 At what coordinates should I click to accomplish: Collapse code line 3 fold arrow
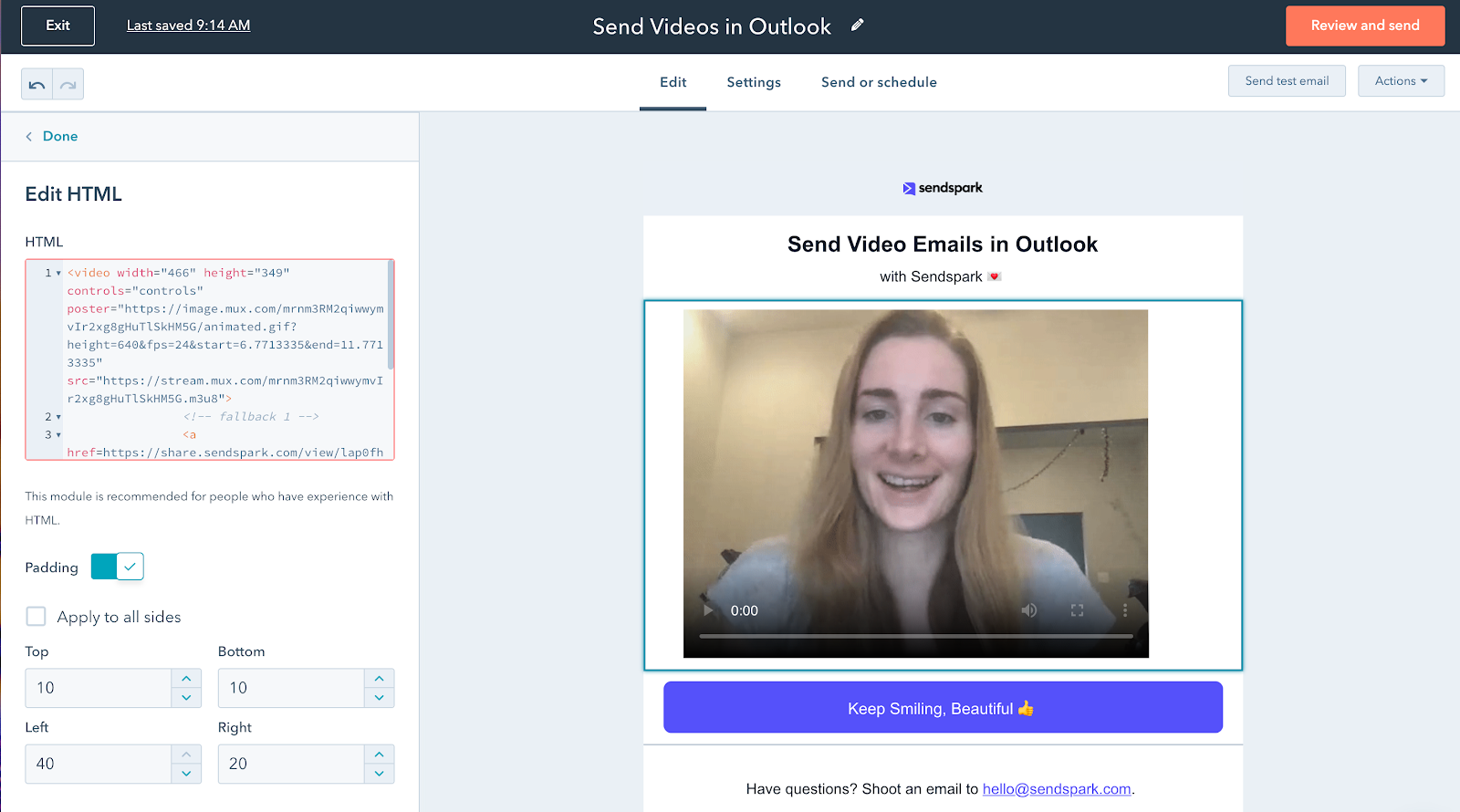58,435
